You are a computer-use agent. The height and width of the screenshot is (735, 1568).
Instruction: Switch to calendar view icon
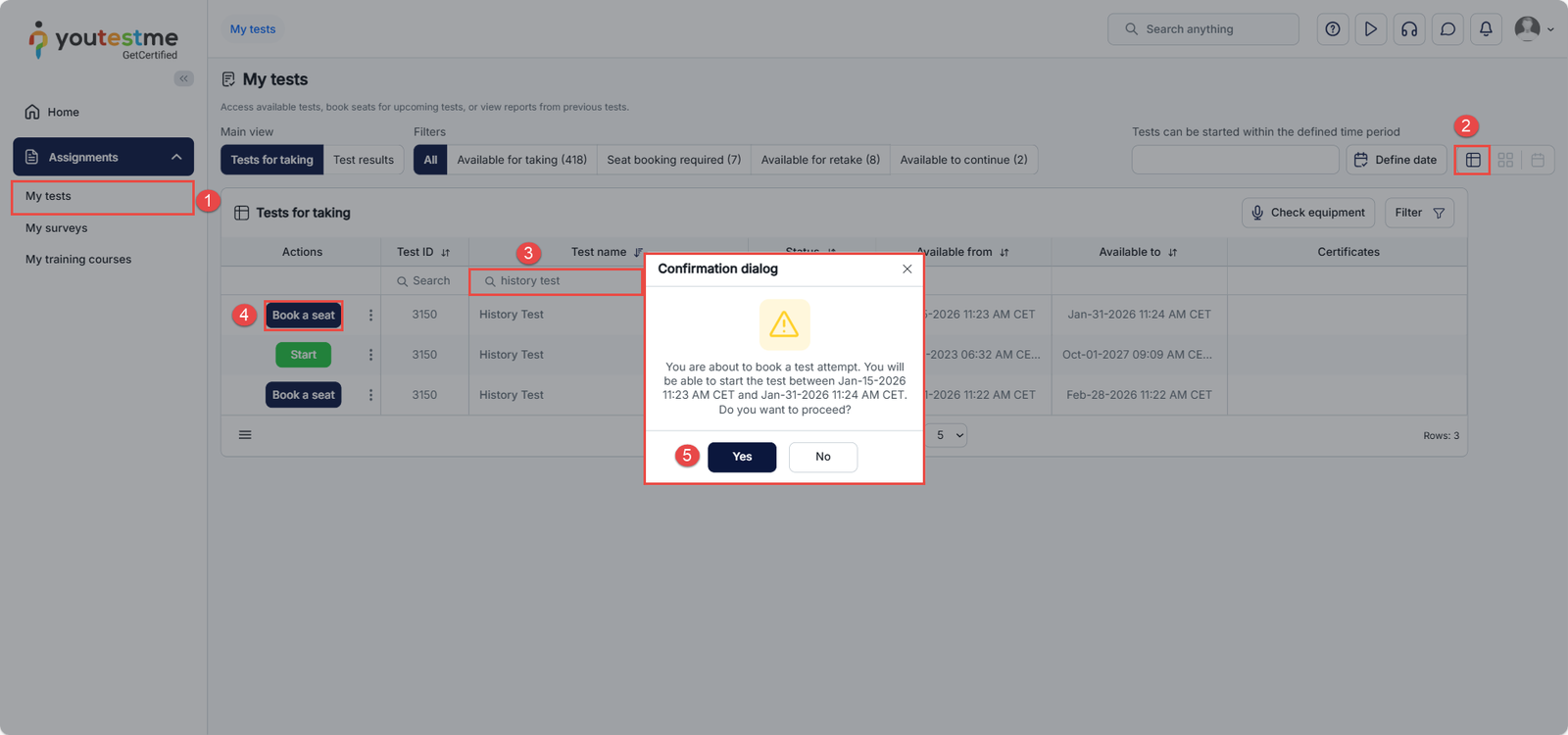(1538, 160)
